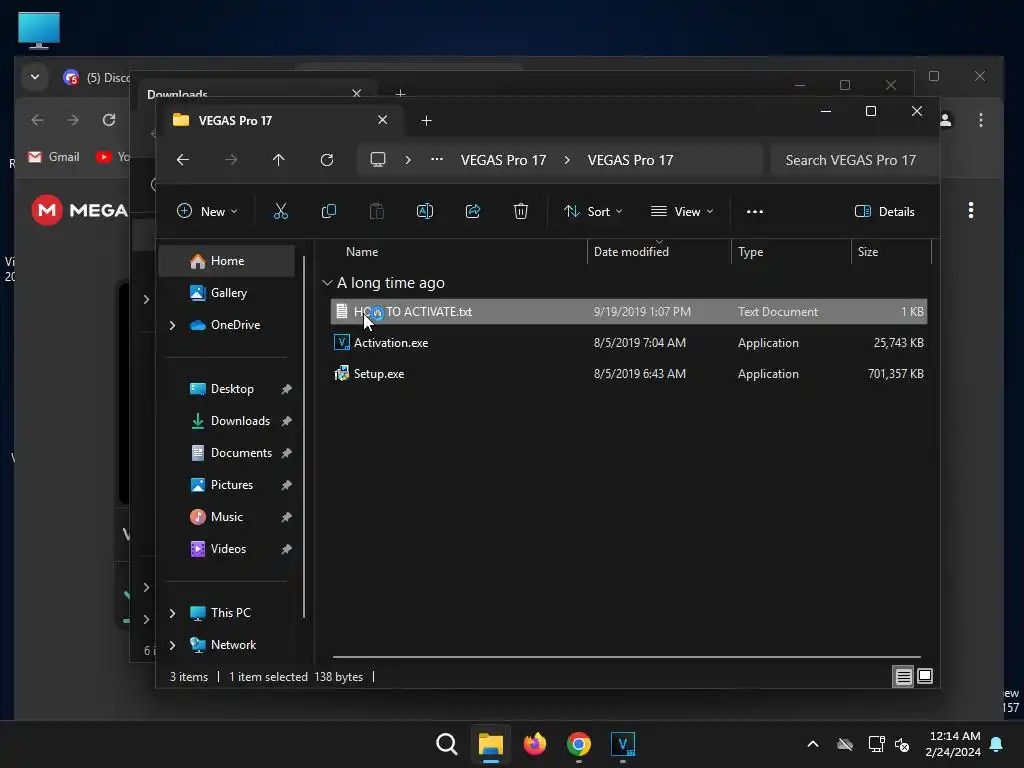
Task: Click the Chrome reload icon in background window
Action: click(109, 120)
